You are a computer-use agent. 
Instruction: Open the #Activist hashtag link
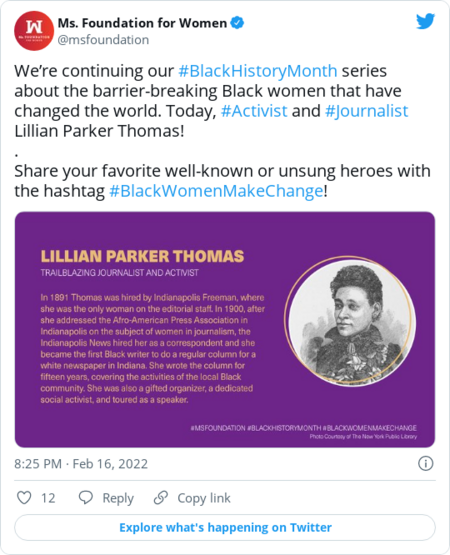pyautogui.click(x=254, y=111)
